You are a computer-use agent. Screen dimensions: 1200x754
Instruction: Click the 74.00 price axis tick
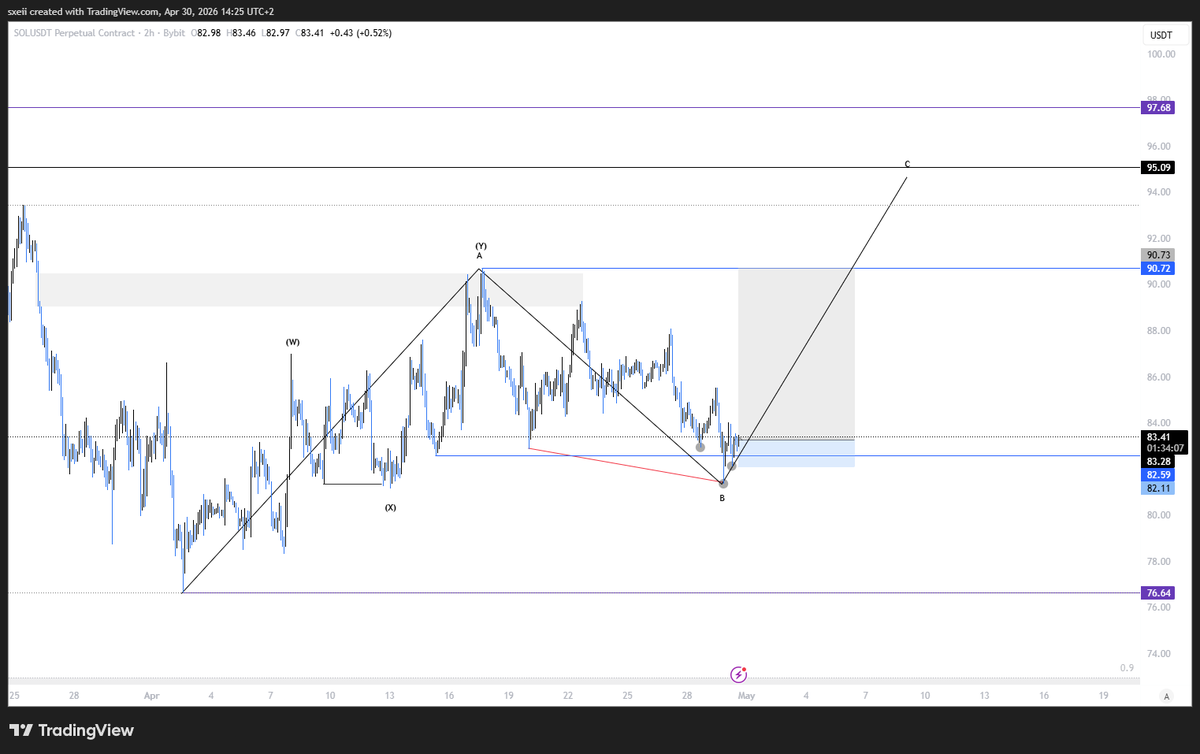[1160, 653]
